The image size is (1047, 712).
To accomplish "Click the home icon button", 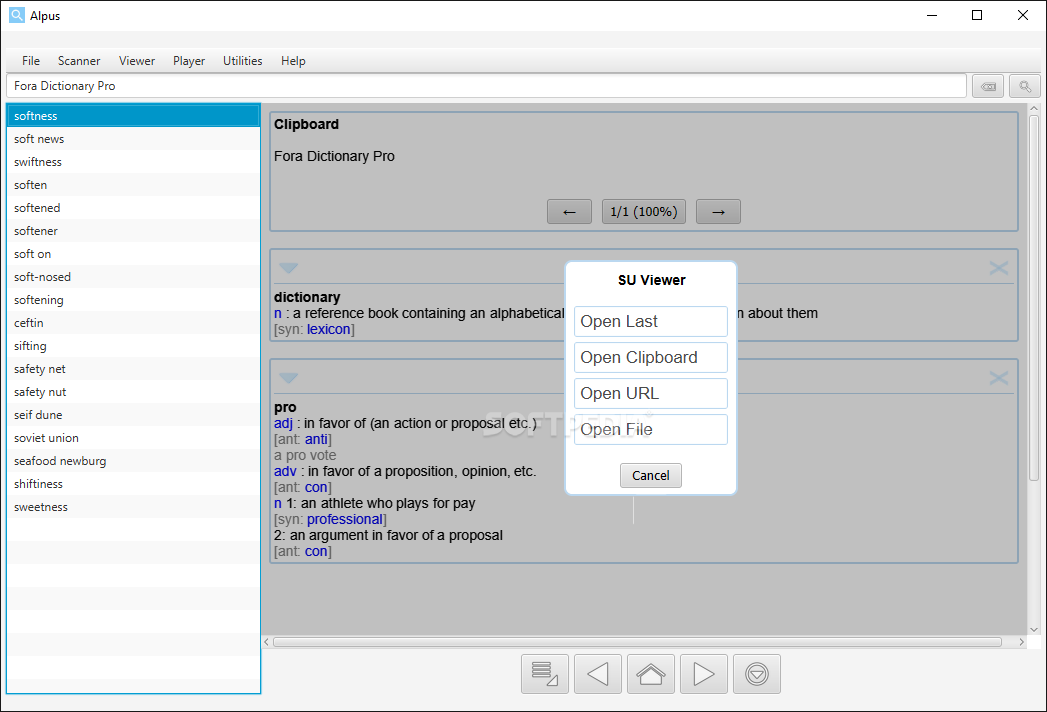I will click(x=650, y=674).
